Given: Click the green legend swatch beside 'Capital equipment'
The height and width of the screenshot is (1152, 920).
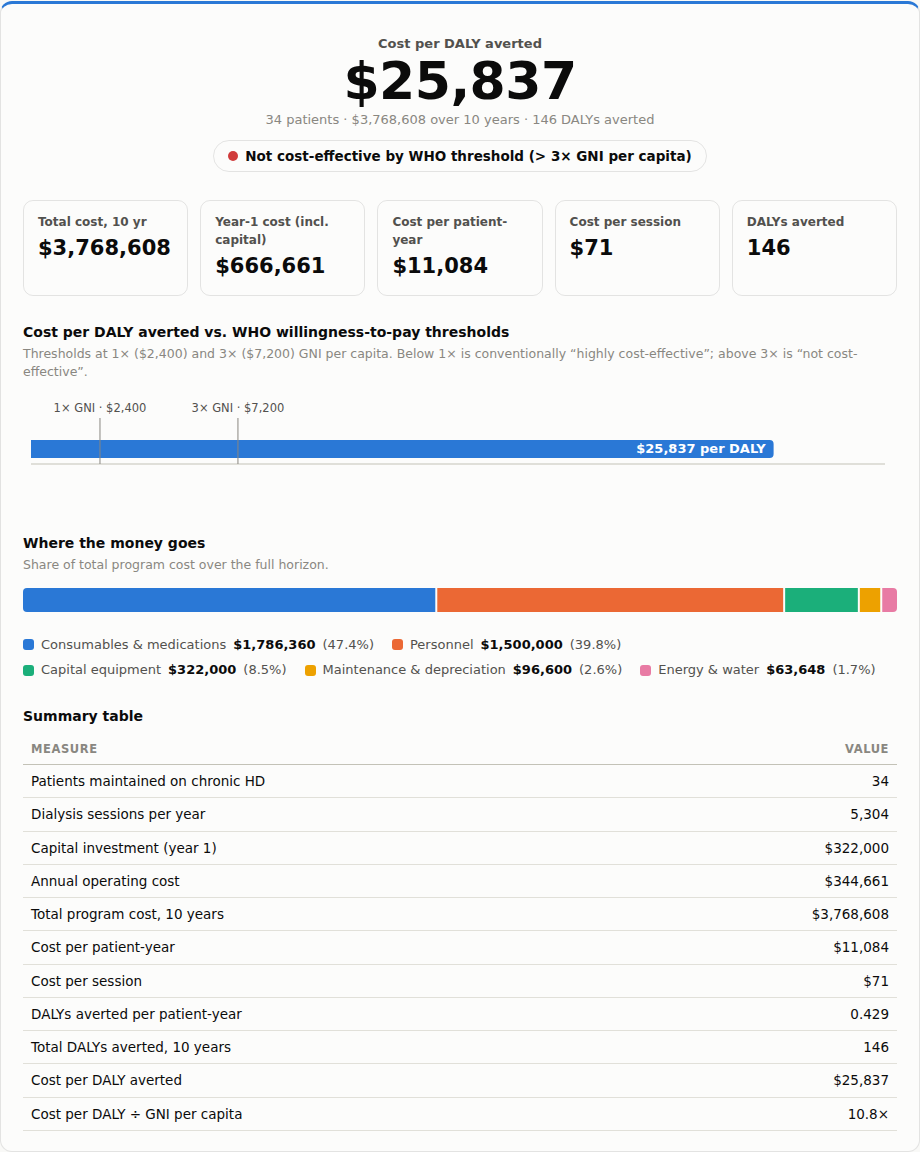Looking at the screenshot, I should coord(29,670).
